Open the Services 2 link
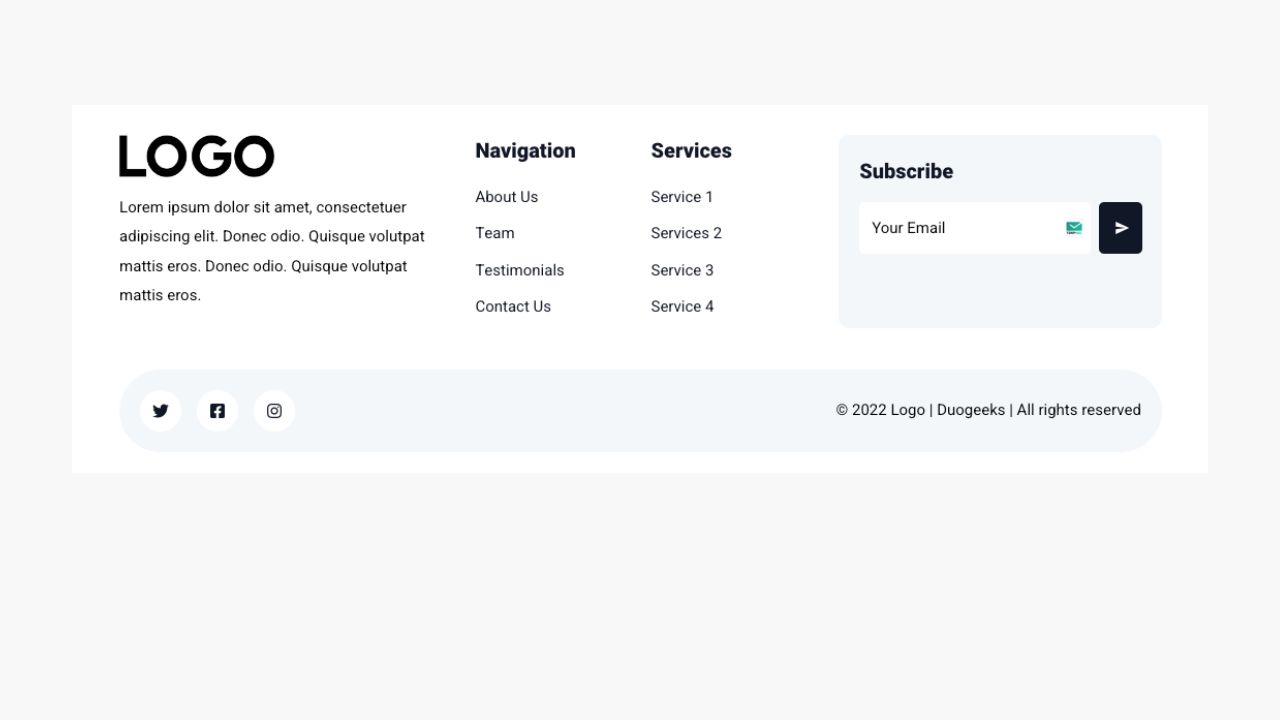 686,233
